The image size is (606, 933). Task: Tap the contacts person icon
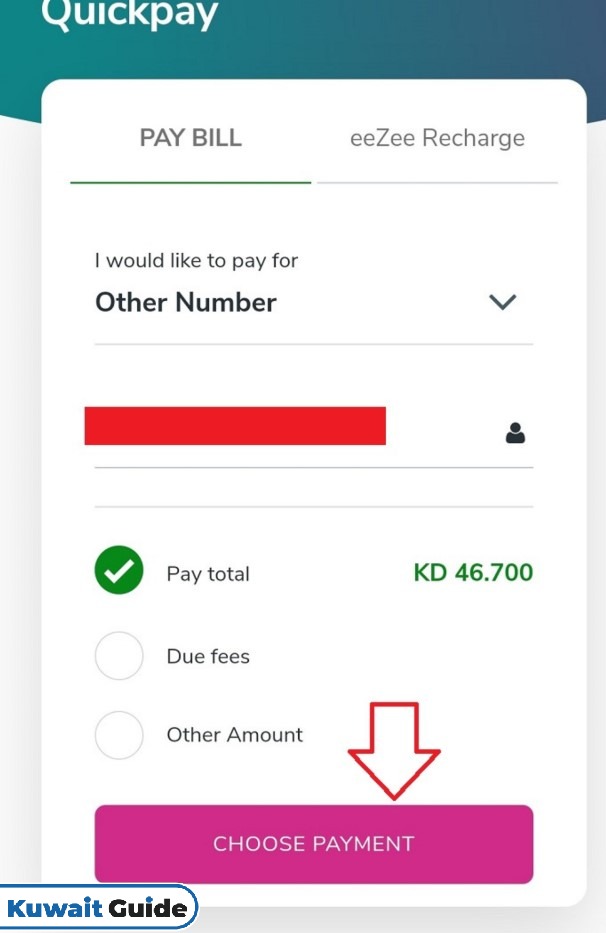tap(515, 433)
